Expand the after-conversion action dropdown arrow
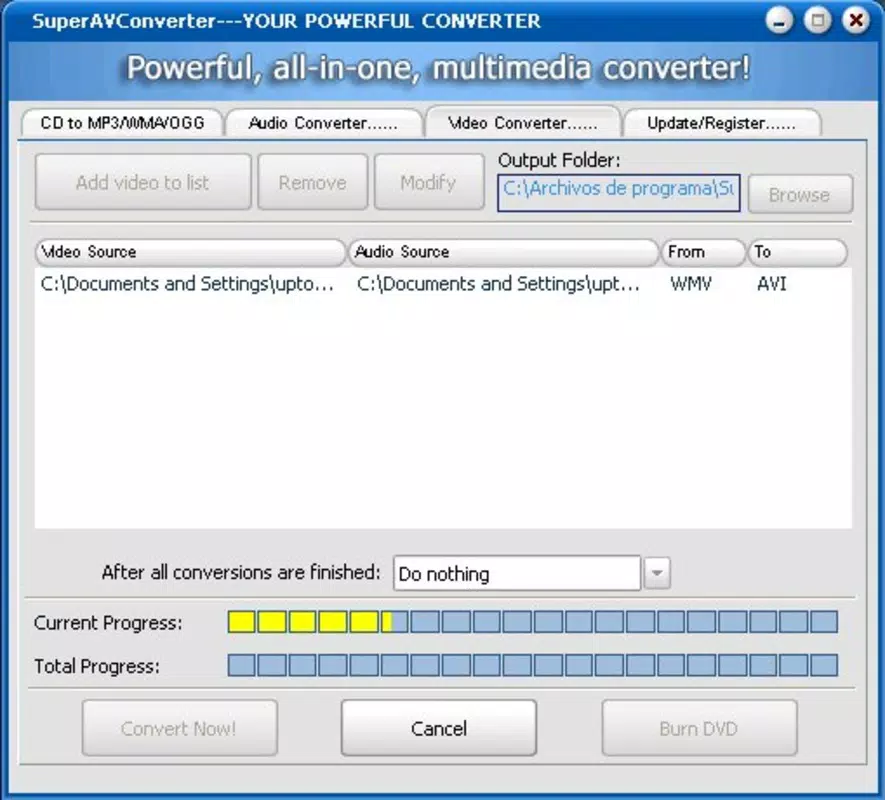 657,573
